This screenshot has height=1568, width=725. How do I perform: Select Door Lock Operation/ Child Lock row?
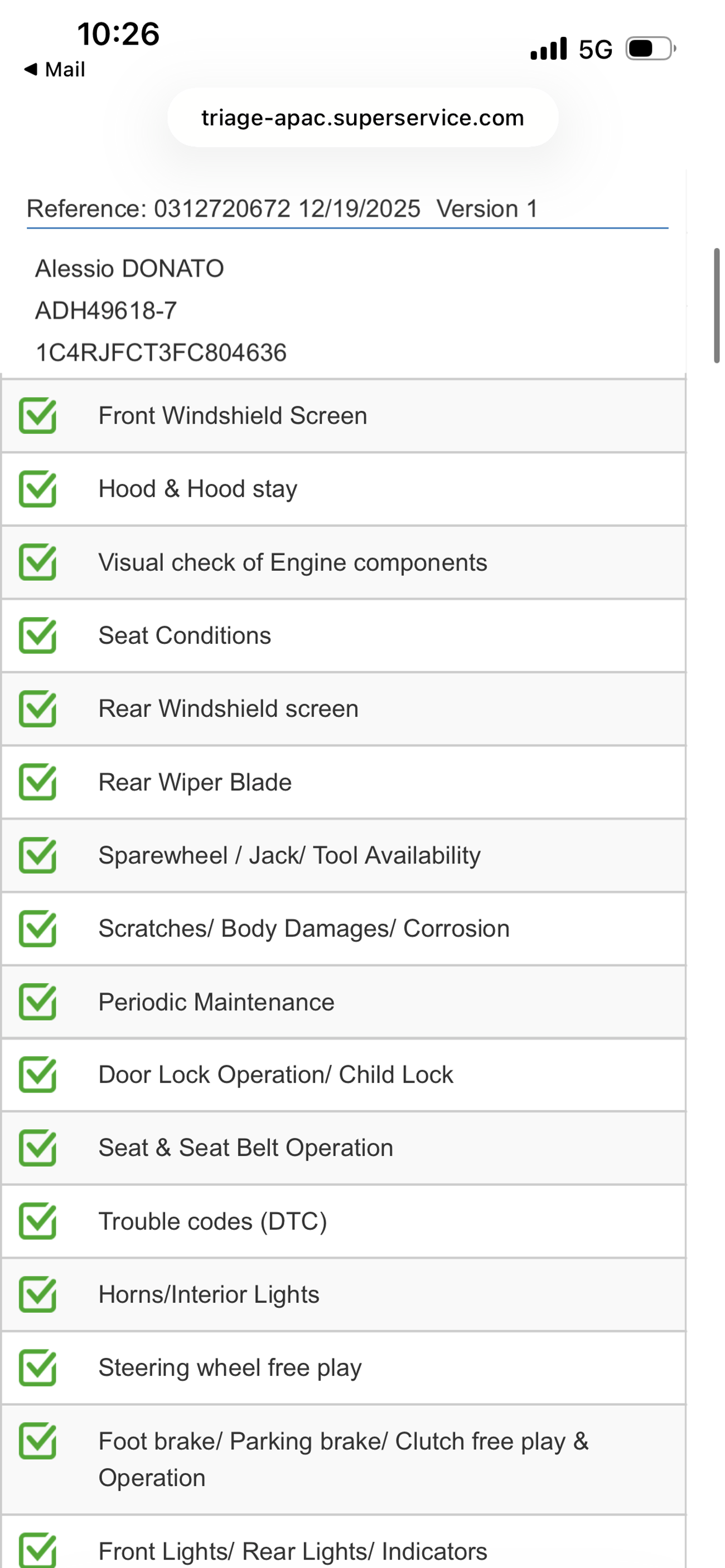pyautogui.click(x=275, y=1075)
